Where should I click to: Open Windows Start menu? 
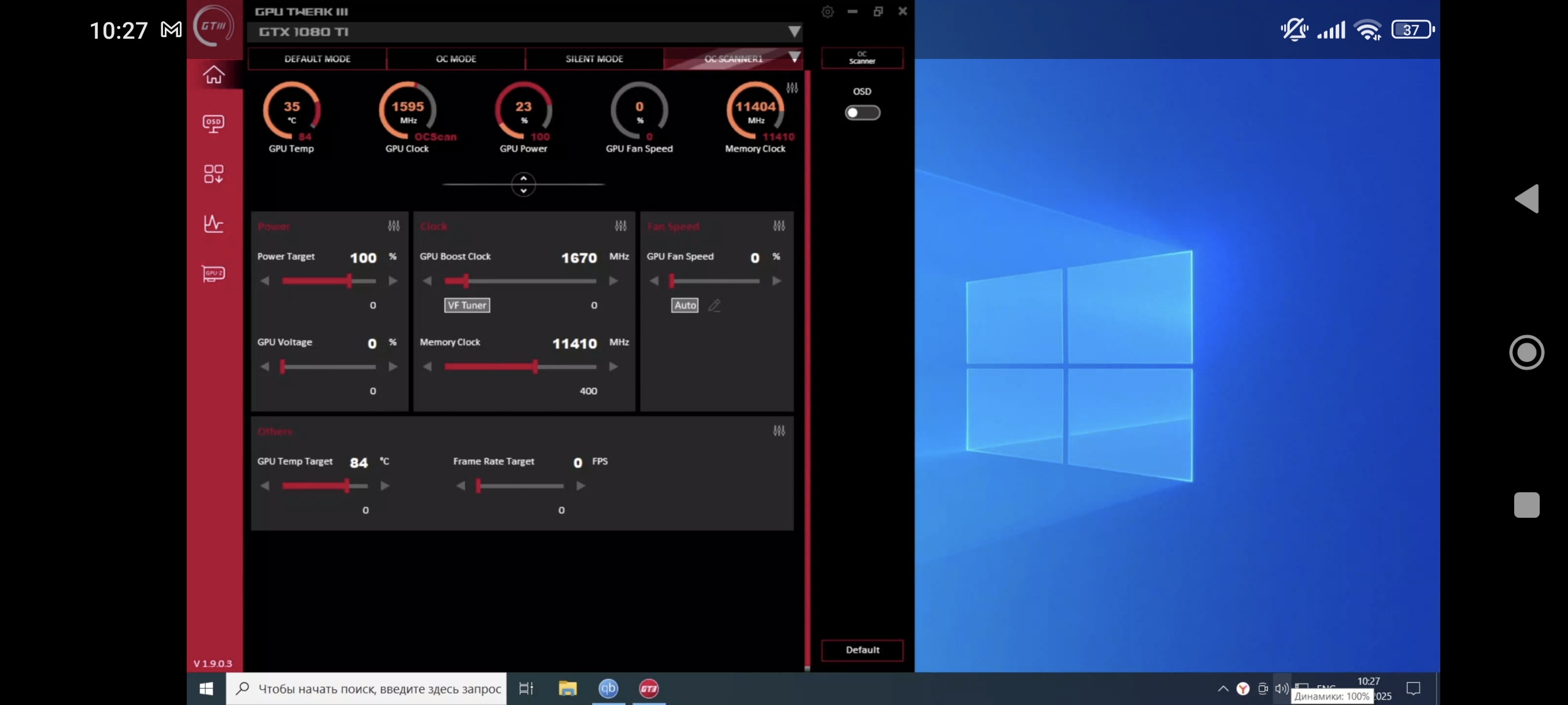tap(206, 689)
